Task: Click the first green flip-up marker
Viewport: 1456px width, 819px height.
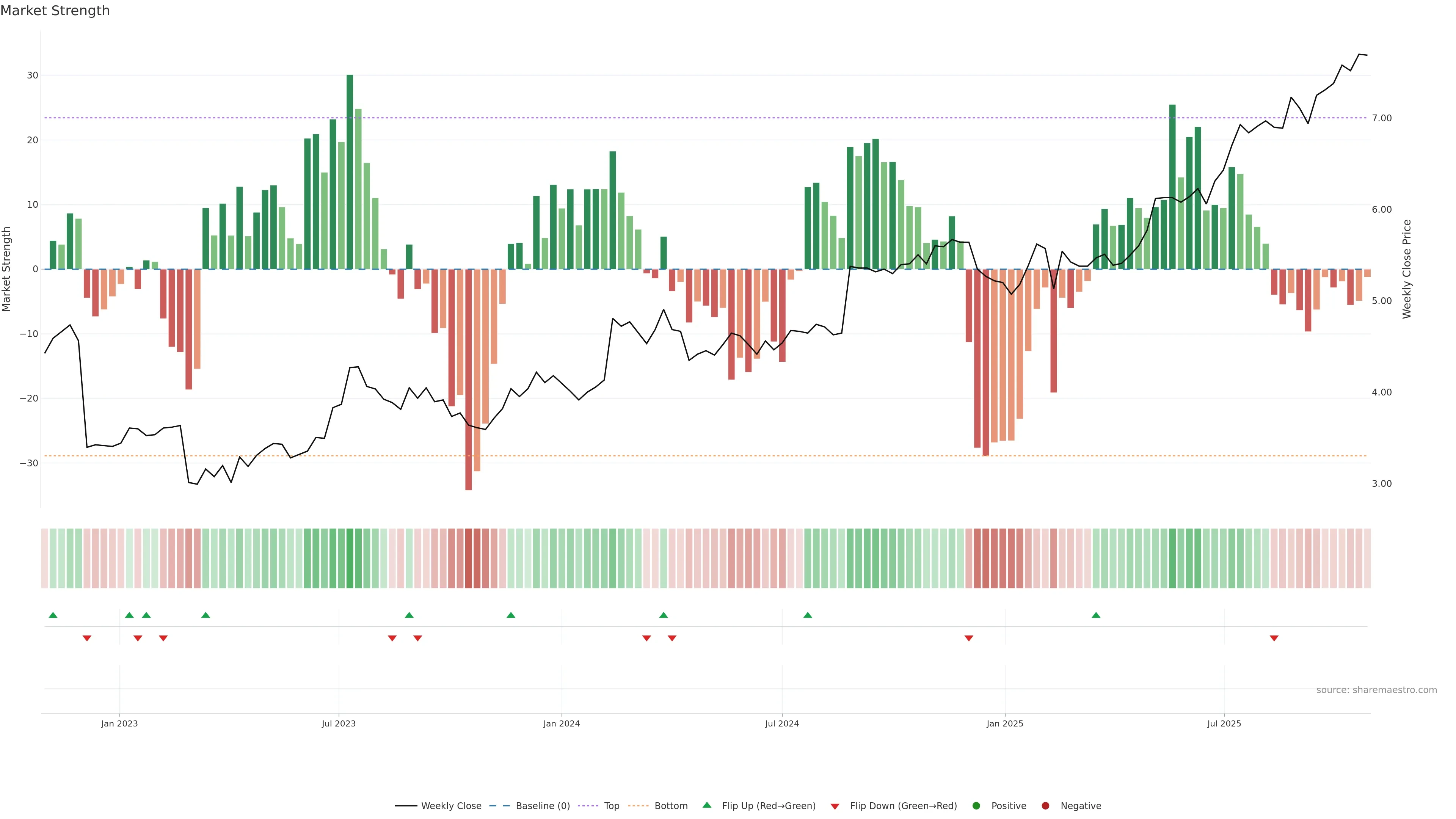Action: (53, 615)
